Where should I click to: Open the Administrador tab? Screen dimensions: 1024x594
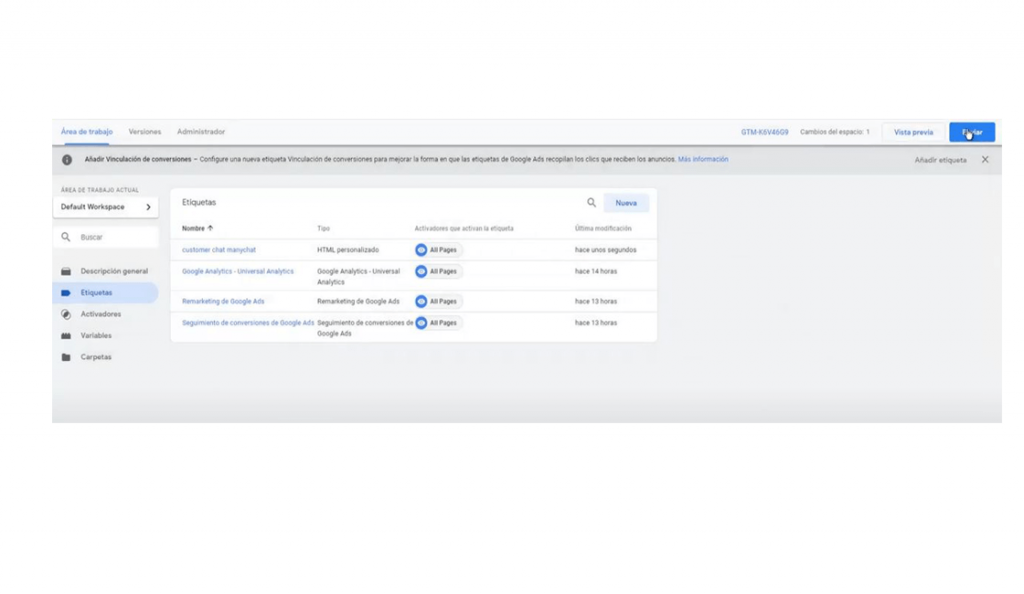[x=200, y=131]
